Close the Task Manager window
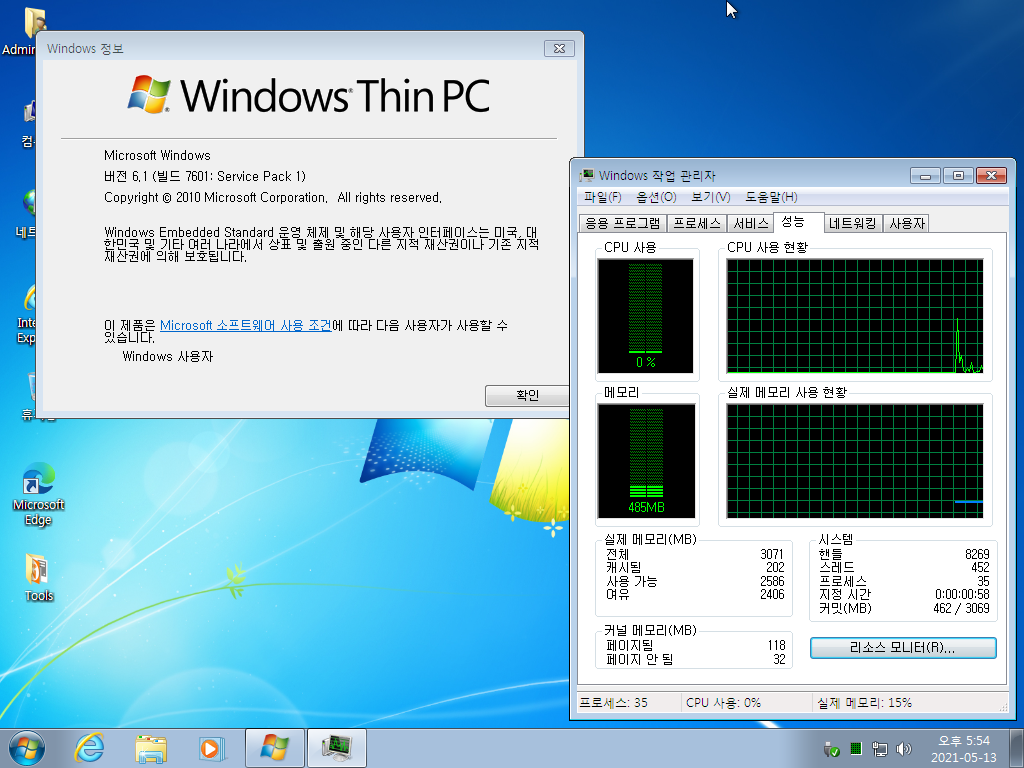The width and height of the screenshot is (1024, 768). [x=991, y=176]
